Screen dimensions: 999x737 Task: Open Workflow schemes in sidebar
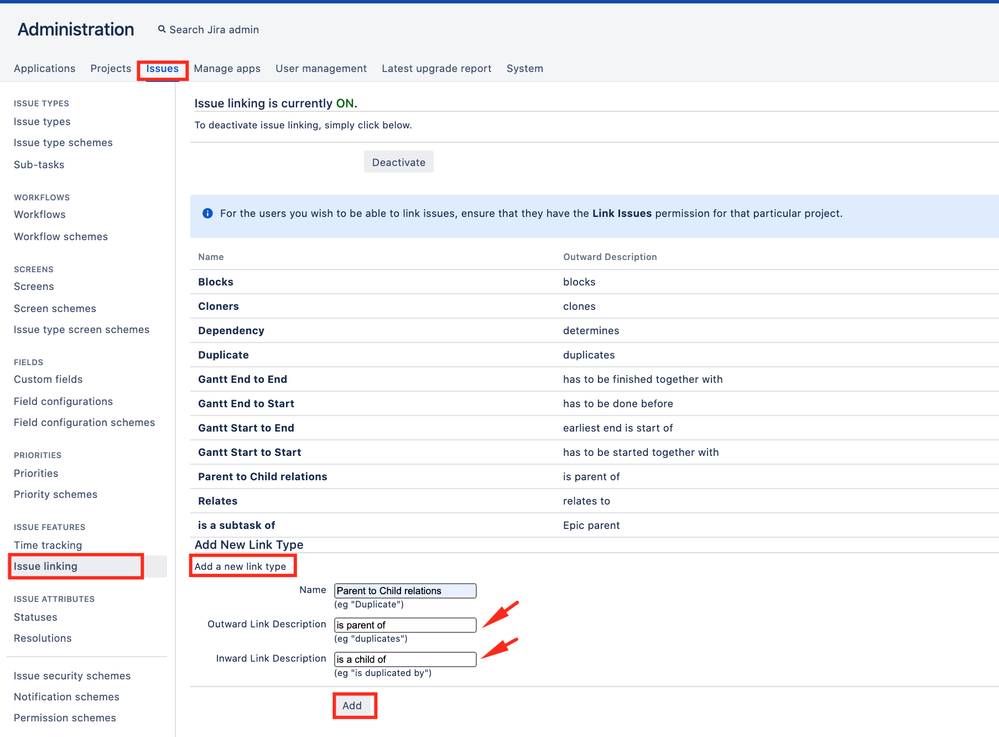coord(61,236)
